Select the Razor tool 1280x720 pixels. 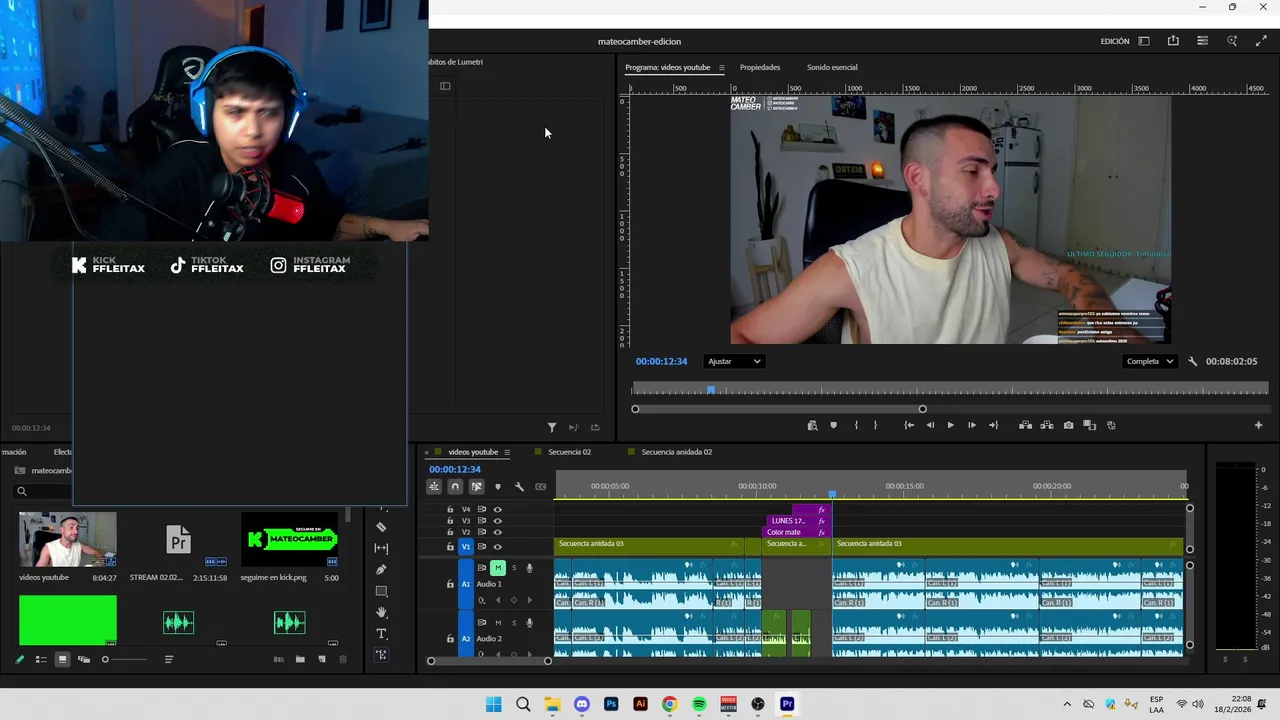pos(381,527)
